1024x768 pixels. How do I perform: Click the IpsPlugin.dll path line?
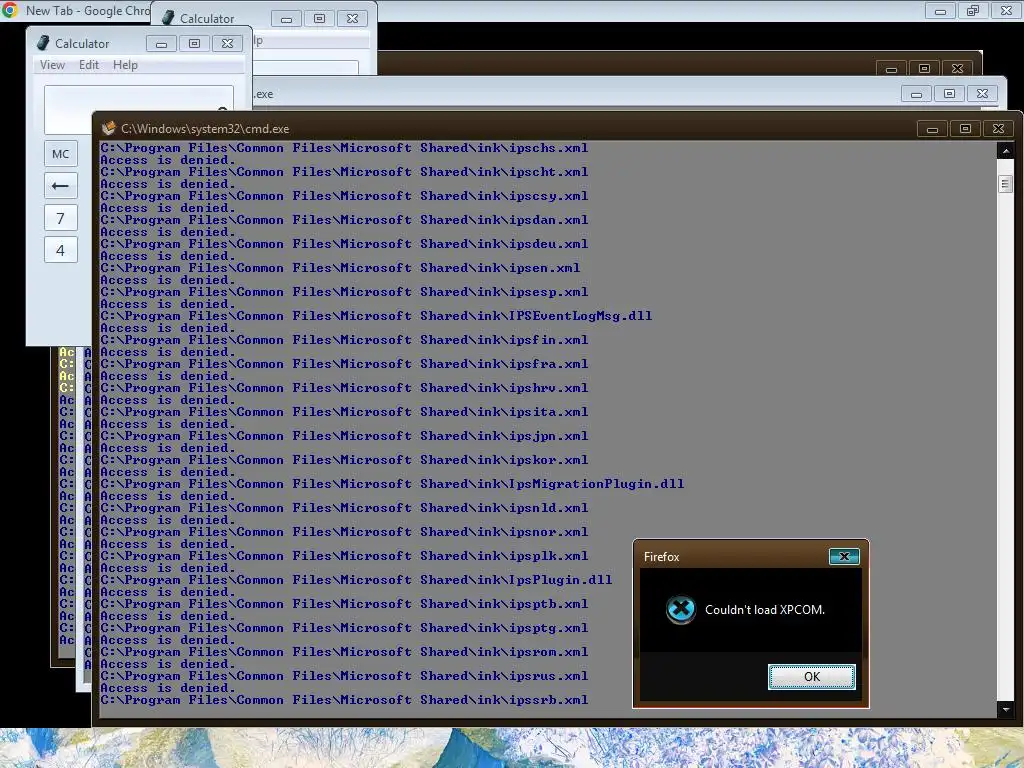click(x=356, y=579)
